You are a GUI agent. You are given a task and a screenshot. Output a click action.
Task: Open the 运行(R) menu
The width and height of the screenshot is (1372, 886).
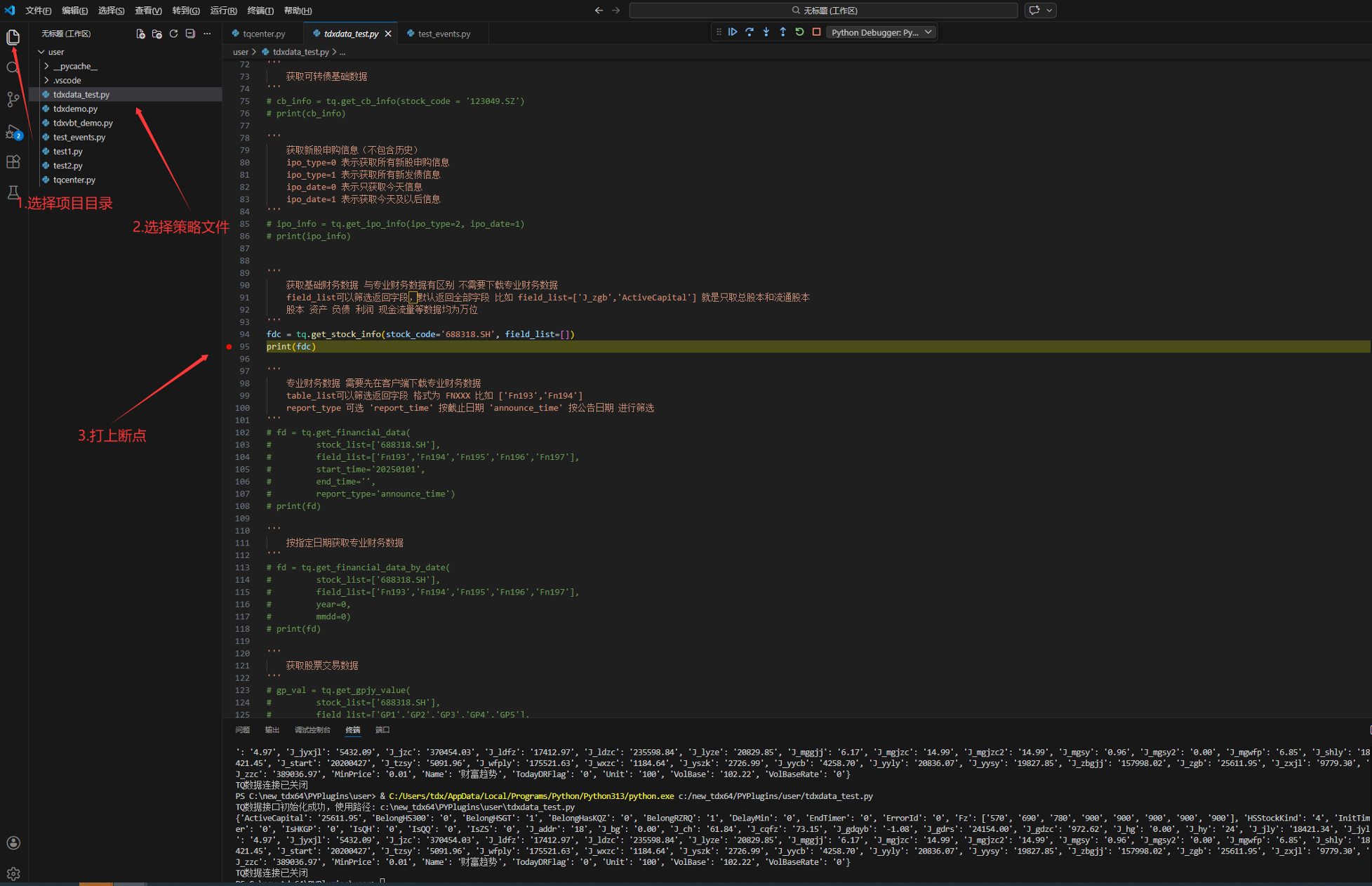pyautogui.click(x=223, y=11)
